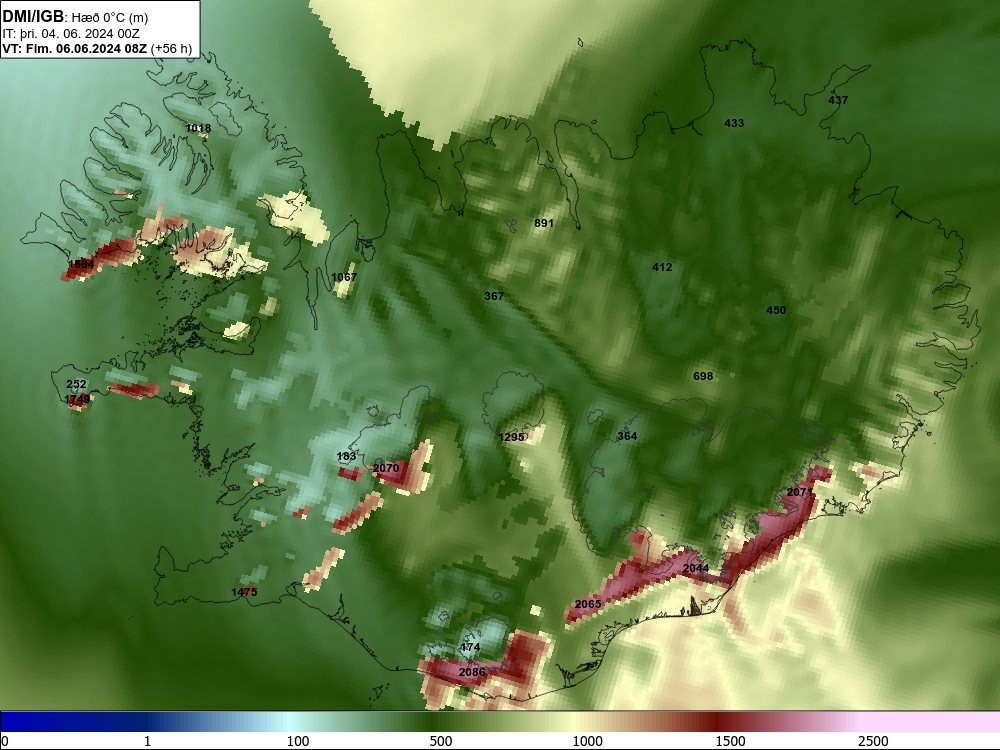Click the 412 map value
This screenshot has width=1000, height=750.
tap(662, 267)
